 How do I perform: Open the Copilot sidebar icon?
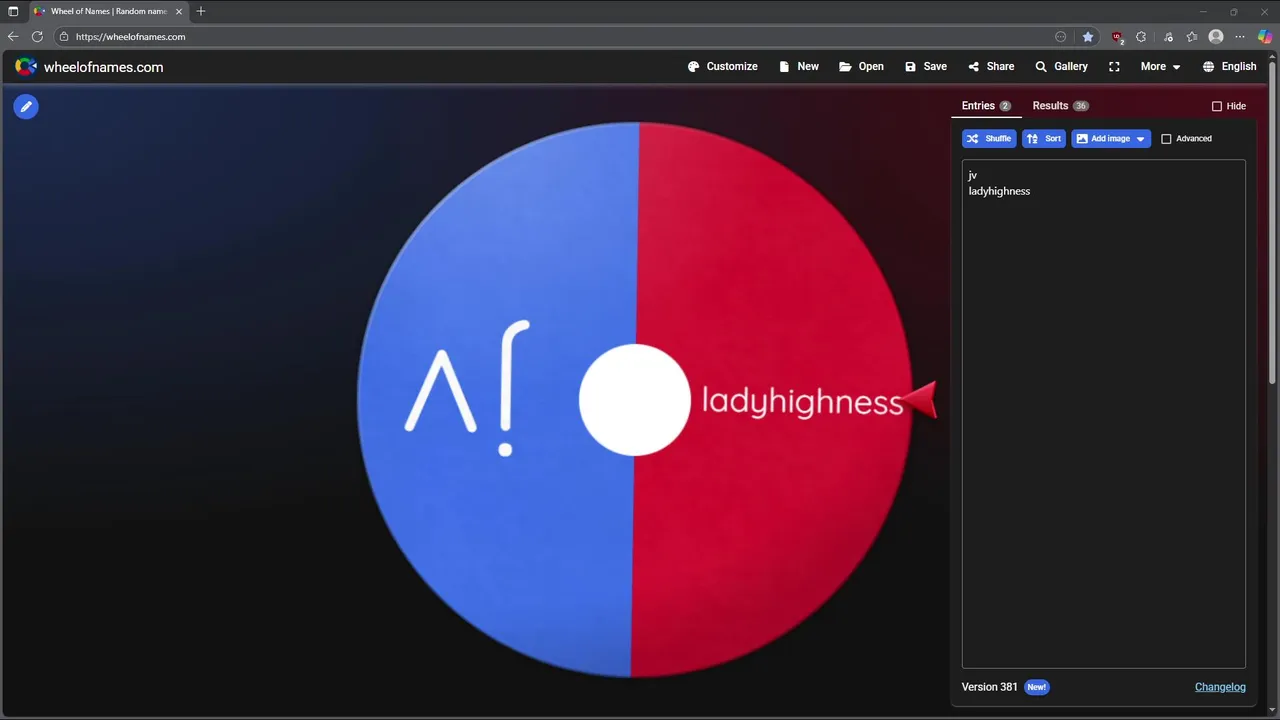[1265, 37]
